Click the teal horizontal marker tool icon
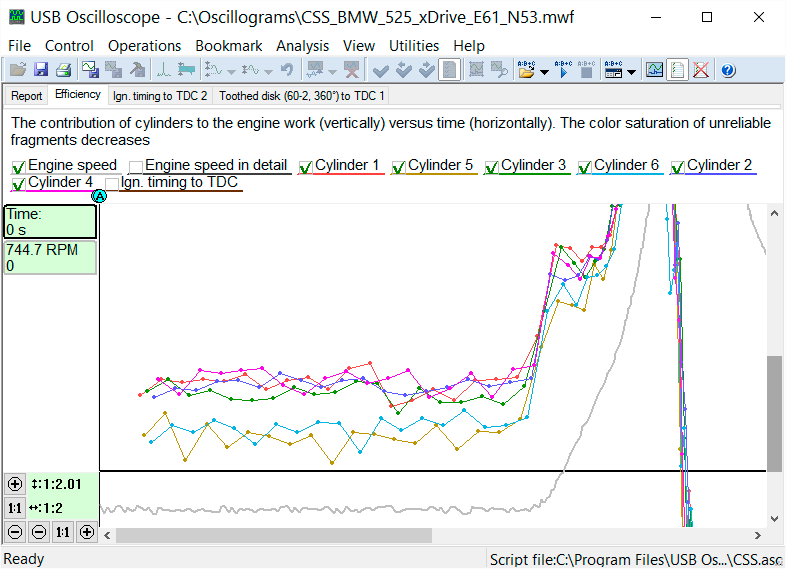The height and width of the screenshot is (569, 786). 186,70
